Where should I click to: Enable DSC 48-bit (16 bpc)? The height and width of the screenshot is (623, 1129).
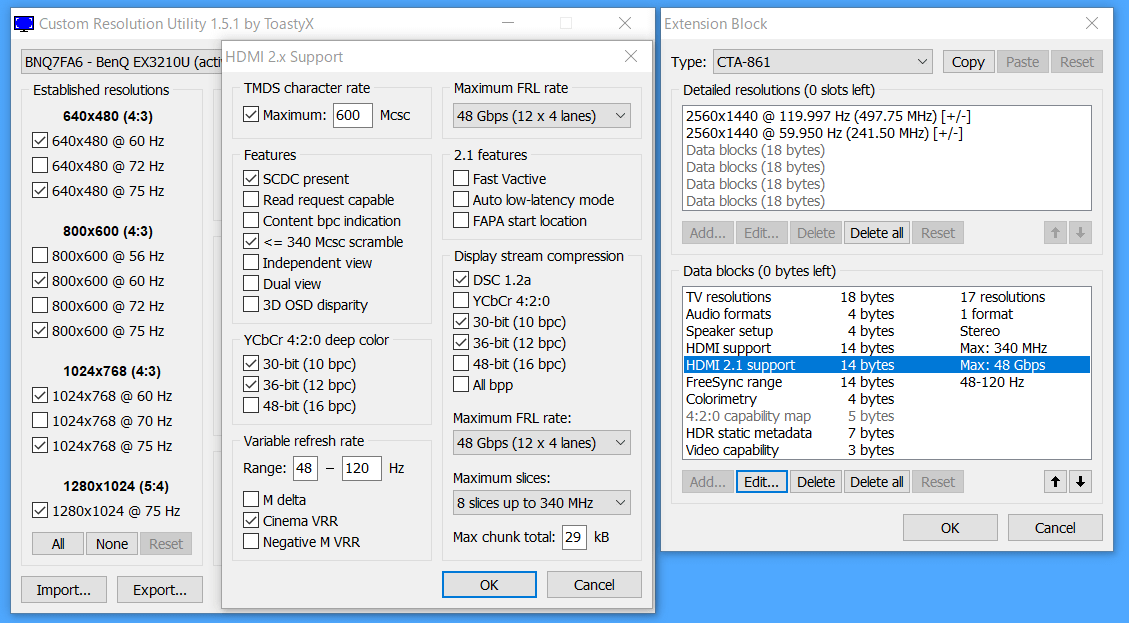[x=461, y=364]
